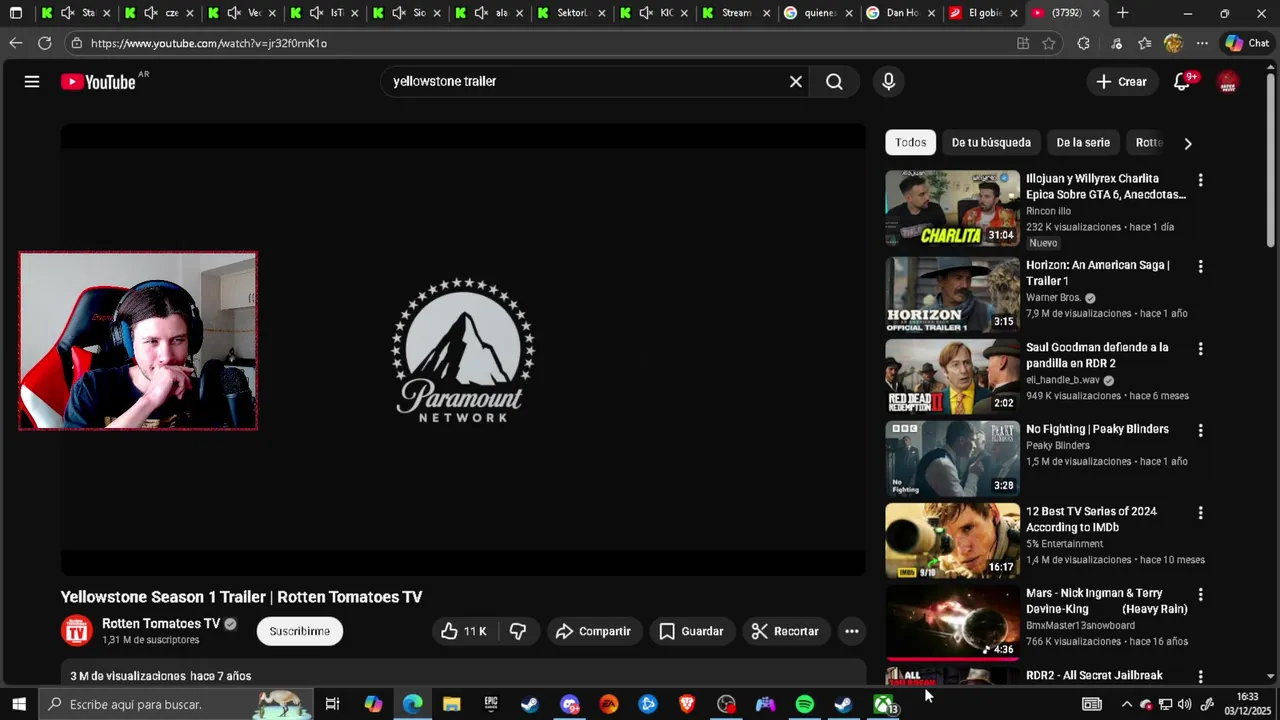Start voice search with the microphone

888,82
